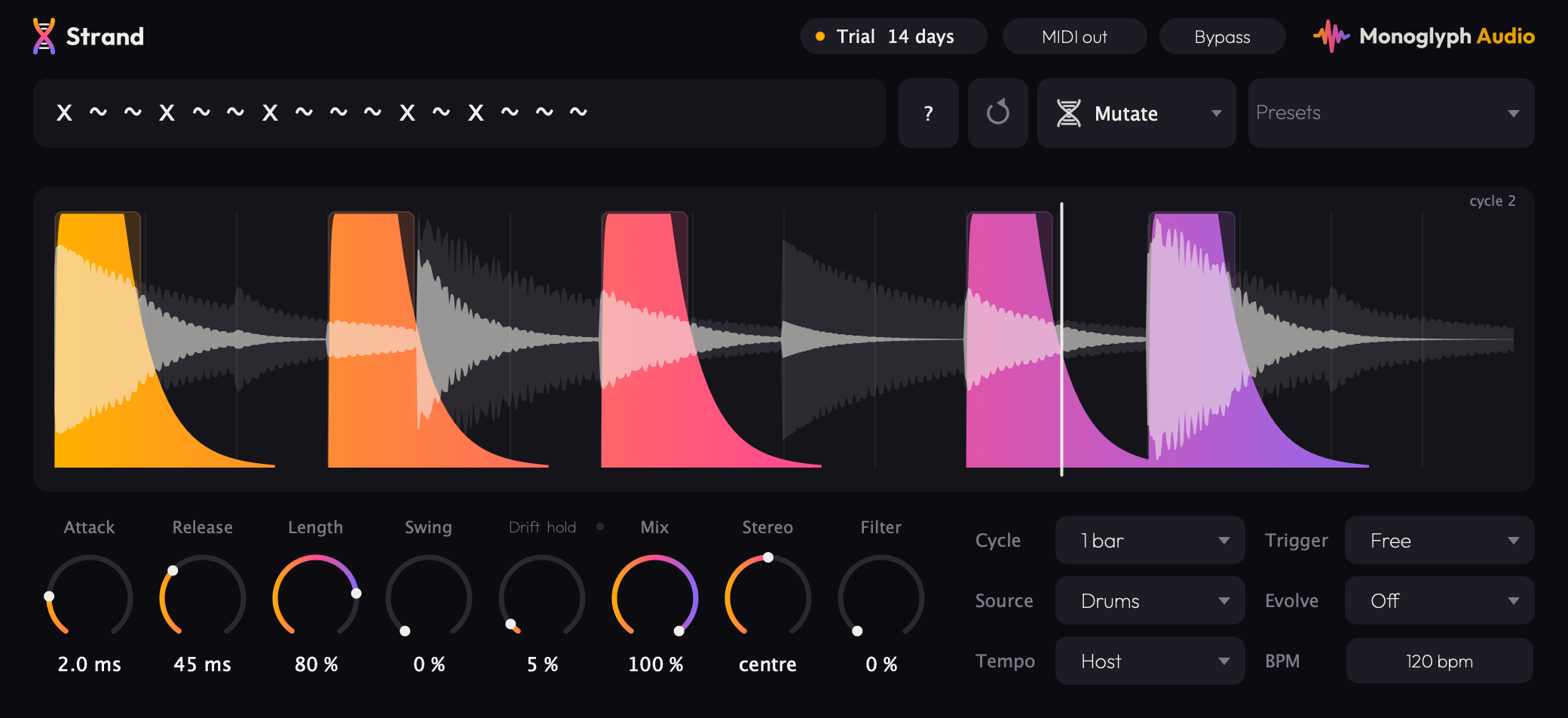The height and width of the screenshot is (718, 1568).
Task: Toggle the thirteenth pattern step X
Action: (476, 113)
